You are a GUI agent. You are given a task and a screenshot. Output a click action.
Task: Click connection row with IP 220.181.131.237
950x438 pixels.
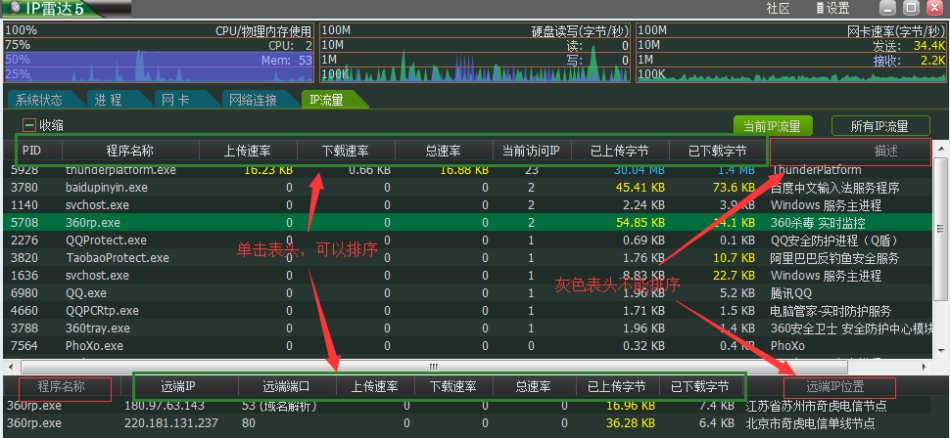[x=473, y=423]
